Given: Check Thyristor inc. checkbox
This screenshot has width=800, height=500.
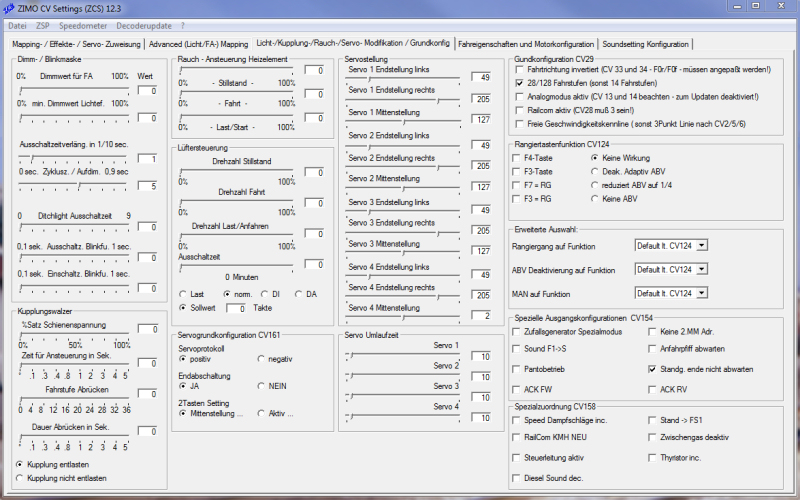Looking at the screenshot, I should (652, 458).
